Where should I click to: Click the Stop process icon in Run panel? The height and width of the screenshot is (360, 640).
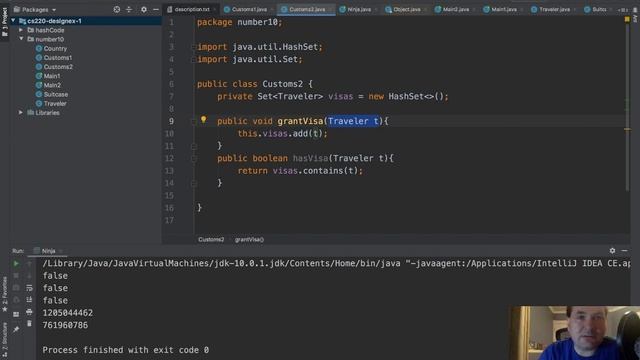(x=16, y=276)
